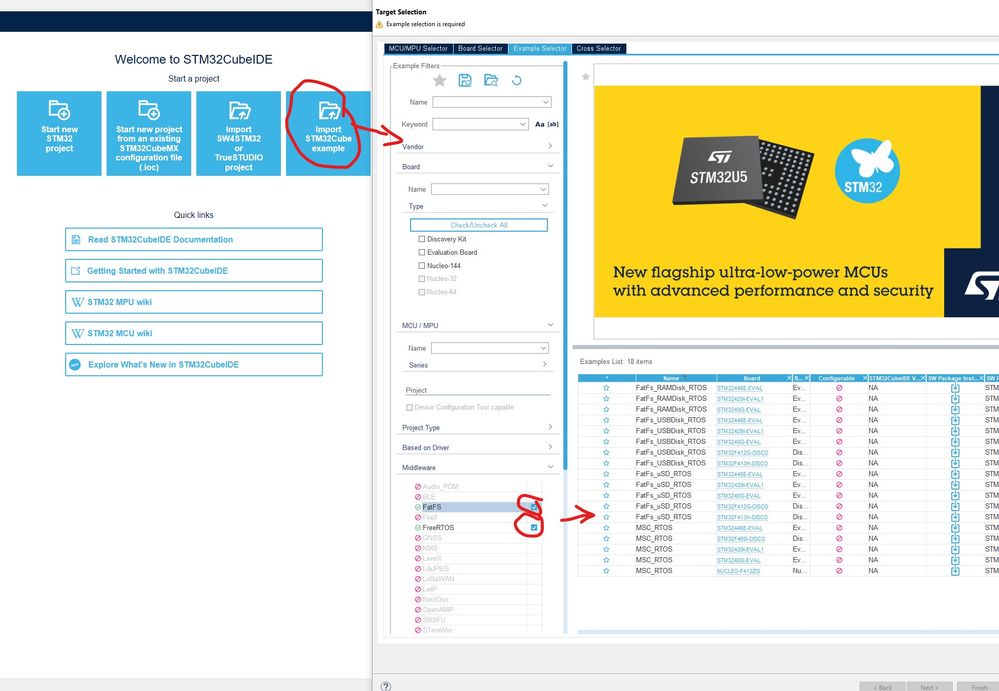Click the help question mark icon
Image resolution: width=999 pixels, height=691 pixels.
[x=386, y=686]
